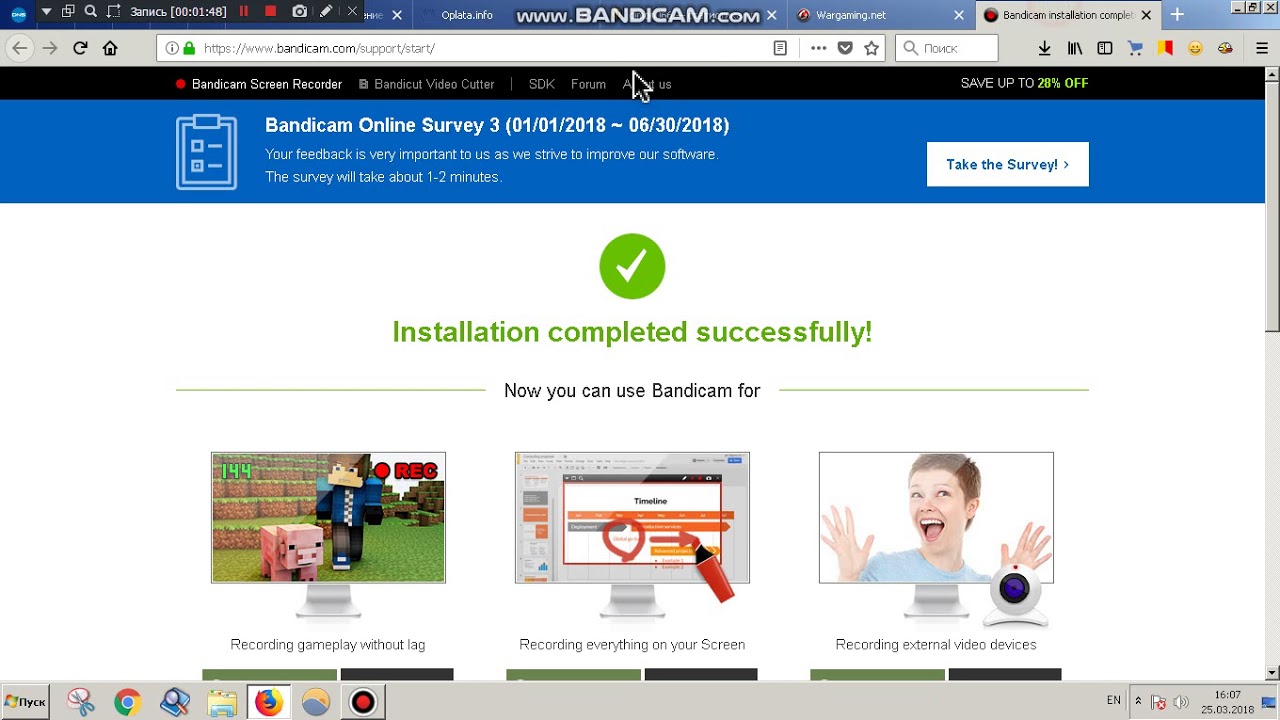This screenshot has height=720, width=1280.
Task: Bookmark this page with star
Action: click(871, 48)
